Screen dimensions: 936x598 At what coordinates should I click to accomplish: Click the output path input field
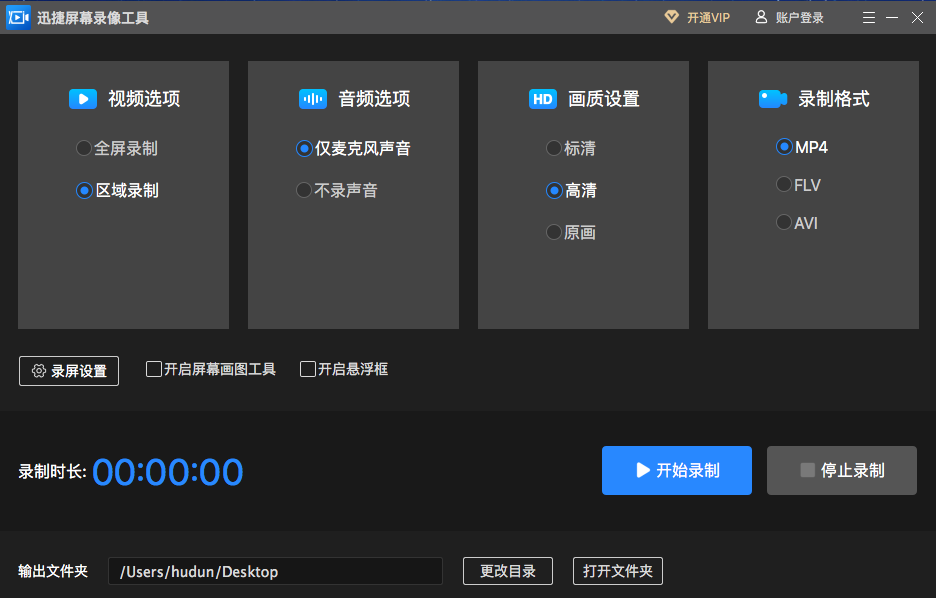pyautogui.click(x=275, y=571)
